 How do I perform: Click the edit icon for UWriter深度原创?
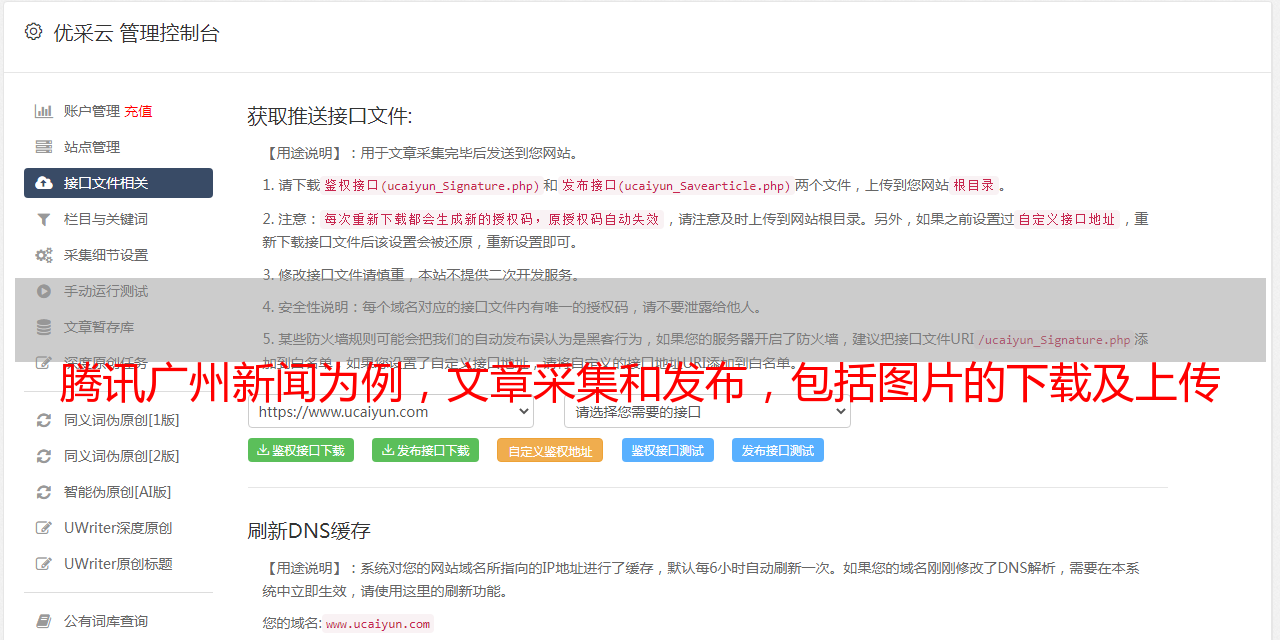point(44,528)
